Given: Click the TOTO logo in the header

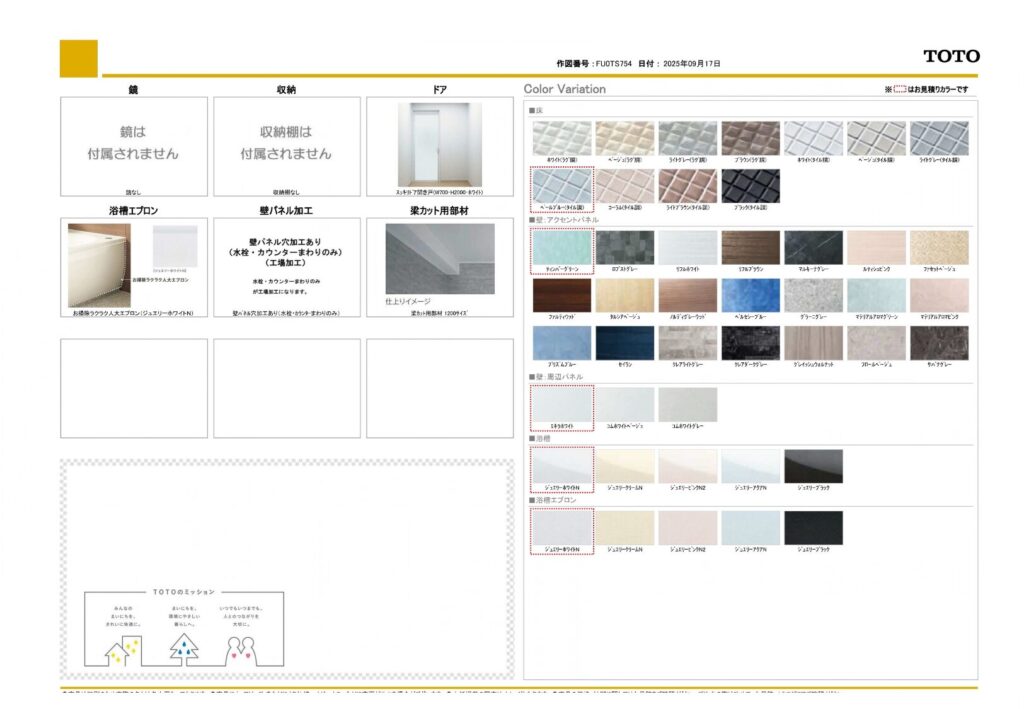Looking at the screenshot, I should [951, 56].
